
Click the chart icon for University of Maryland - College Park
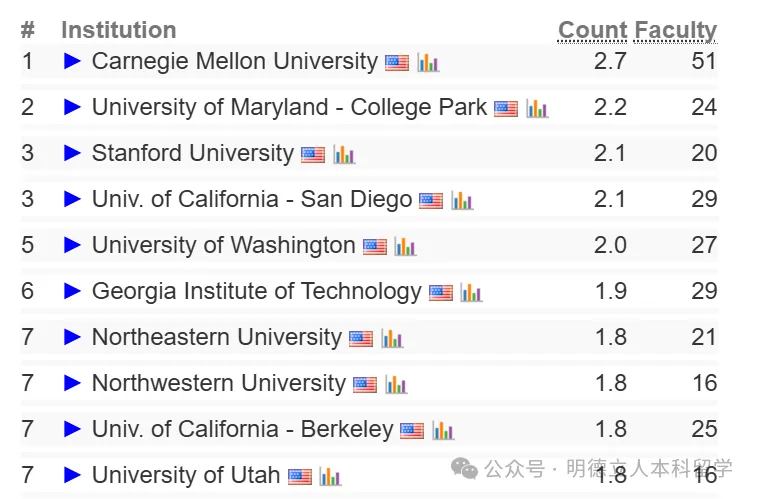tap(537, 109)
